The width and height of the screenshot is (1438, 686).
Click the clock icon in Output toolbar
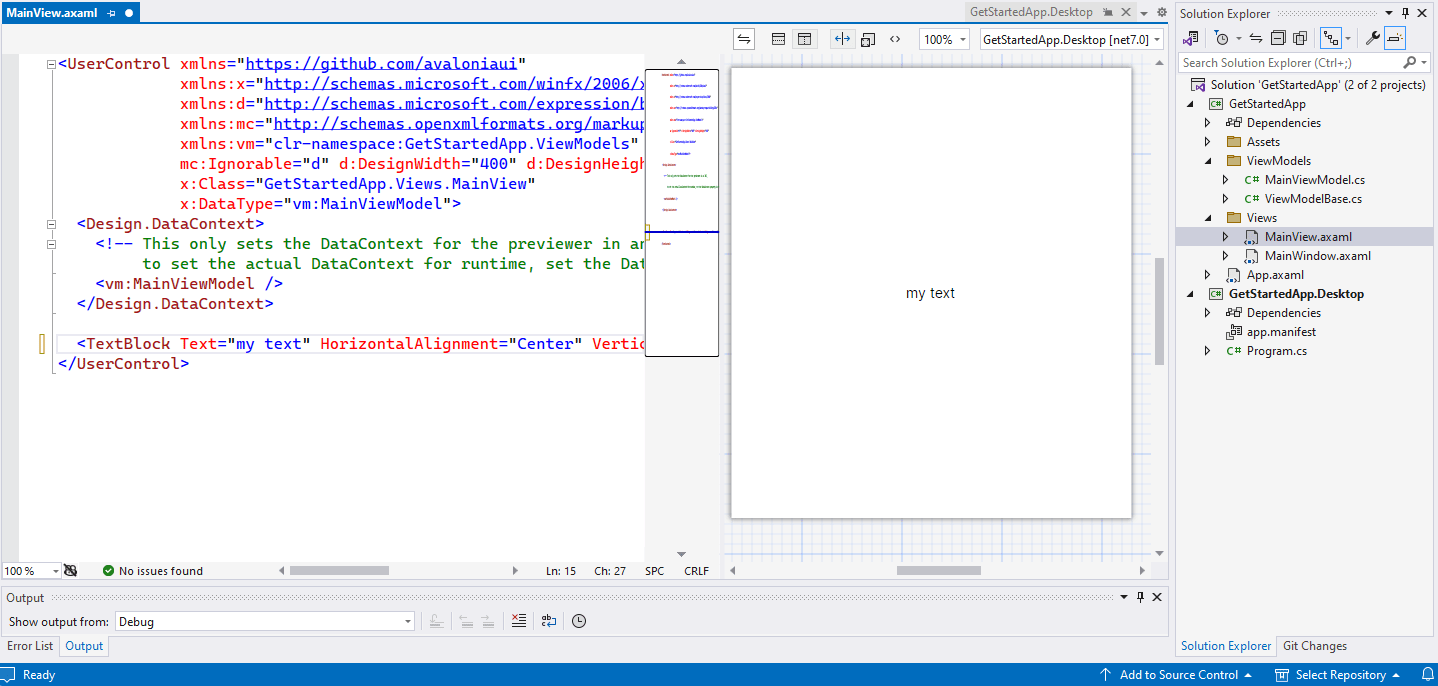click(579, 621)
